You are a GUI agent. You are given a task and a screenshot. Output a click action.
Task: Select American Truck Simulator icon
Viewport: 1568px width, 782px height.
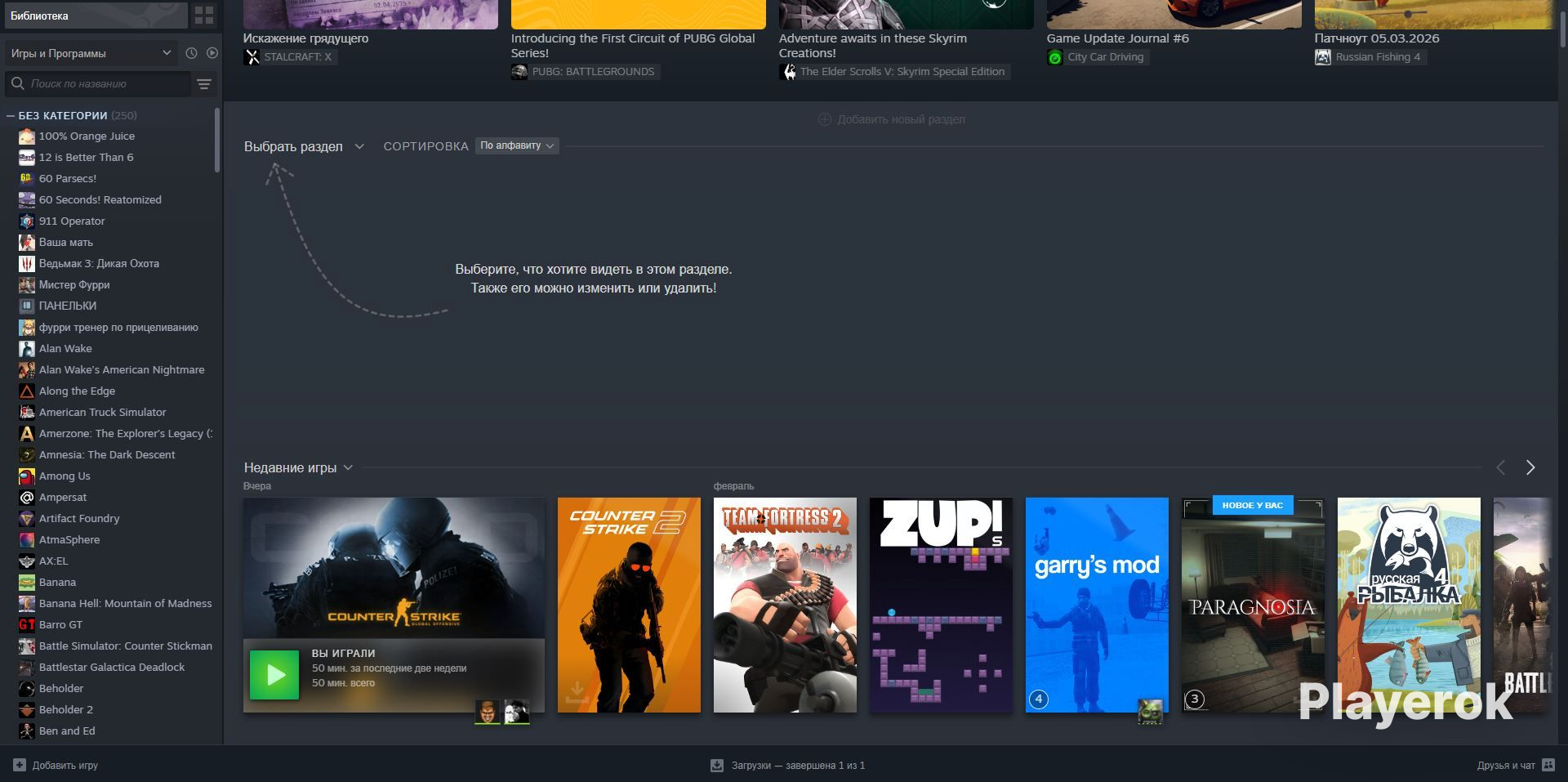pyautogui.click(x=27, y=413)
